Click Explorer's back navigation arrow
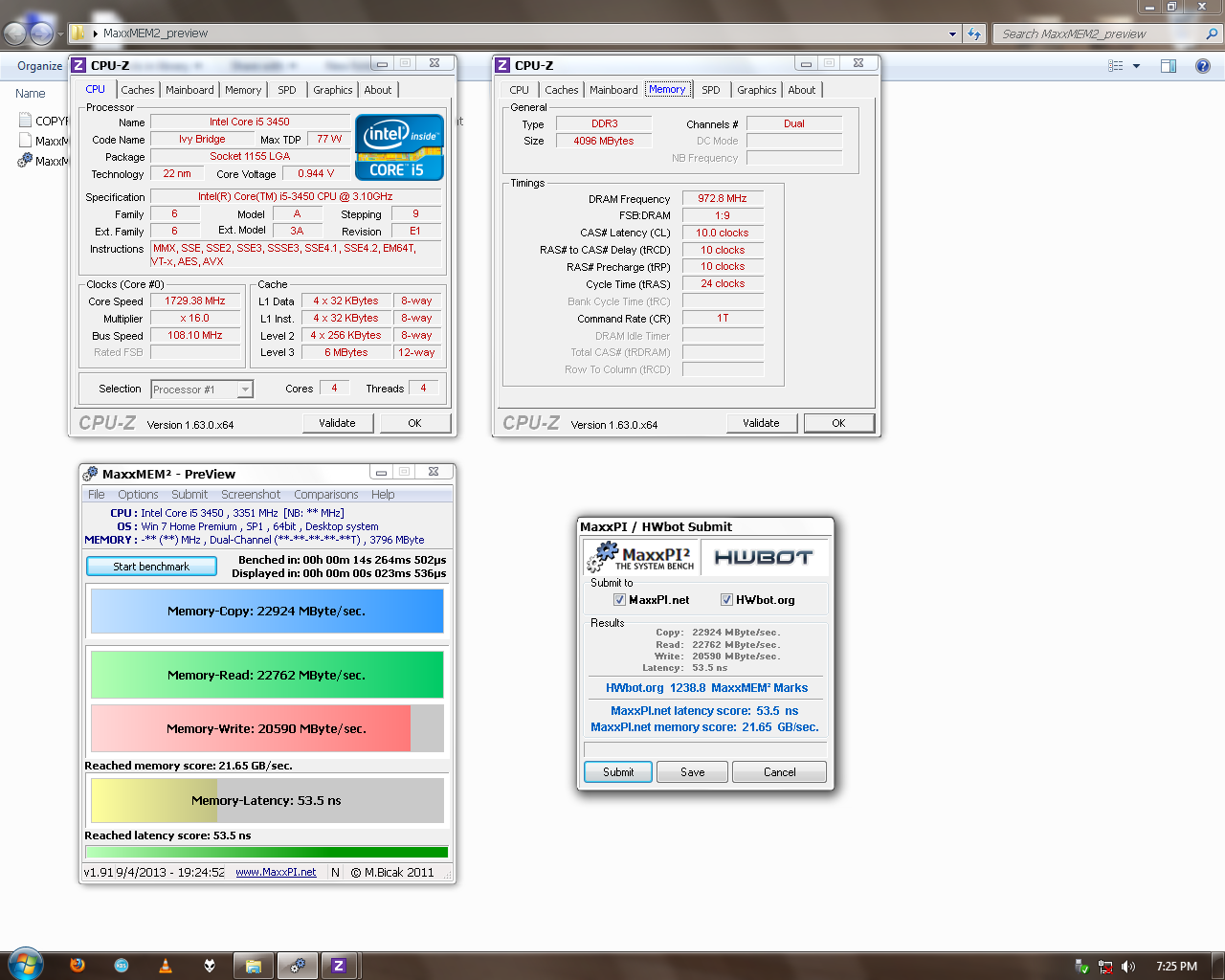This screenshot has height=980, width=1225. pyautogui.click(x=15, y=33)
